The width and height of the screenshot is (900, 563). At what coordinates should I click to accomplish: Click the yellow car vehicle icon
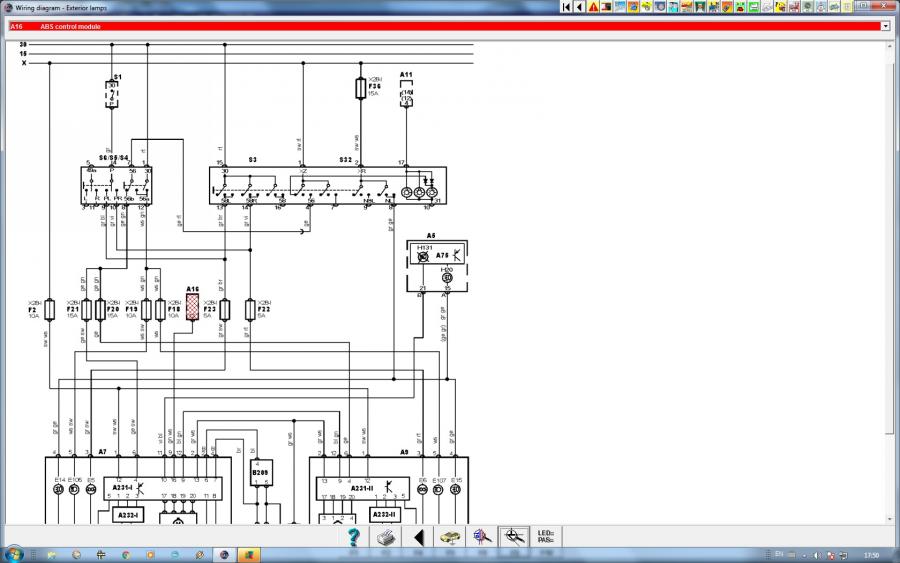[x=450, y=537]
